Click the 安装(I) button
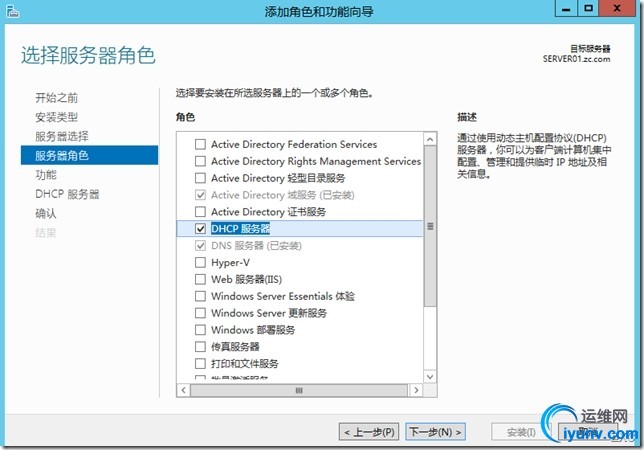The image size is (644, 450). tap(521, 432)
